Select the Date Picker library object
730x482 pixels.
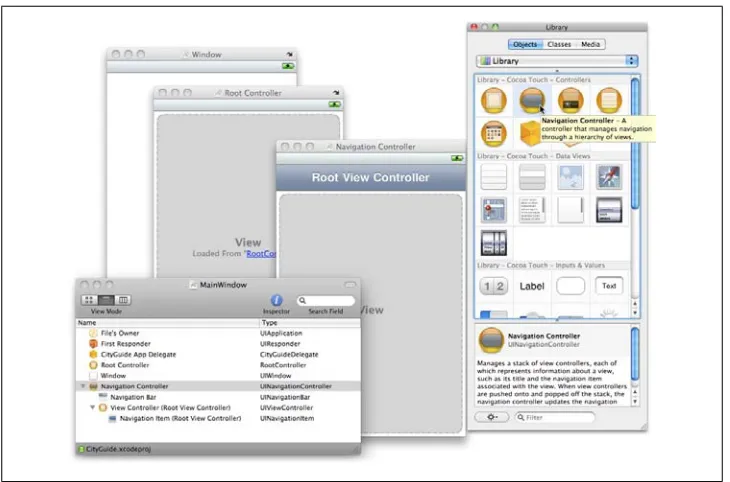tap(609, 210)
